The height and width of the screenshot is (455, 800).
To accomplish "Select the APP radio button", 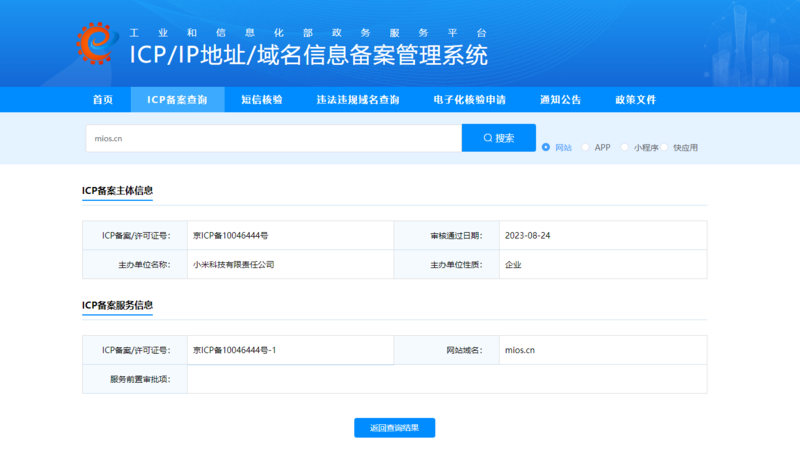I will [585, 147].
